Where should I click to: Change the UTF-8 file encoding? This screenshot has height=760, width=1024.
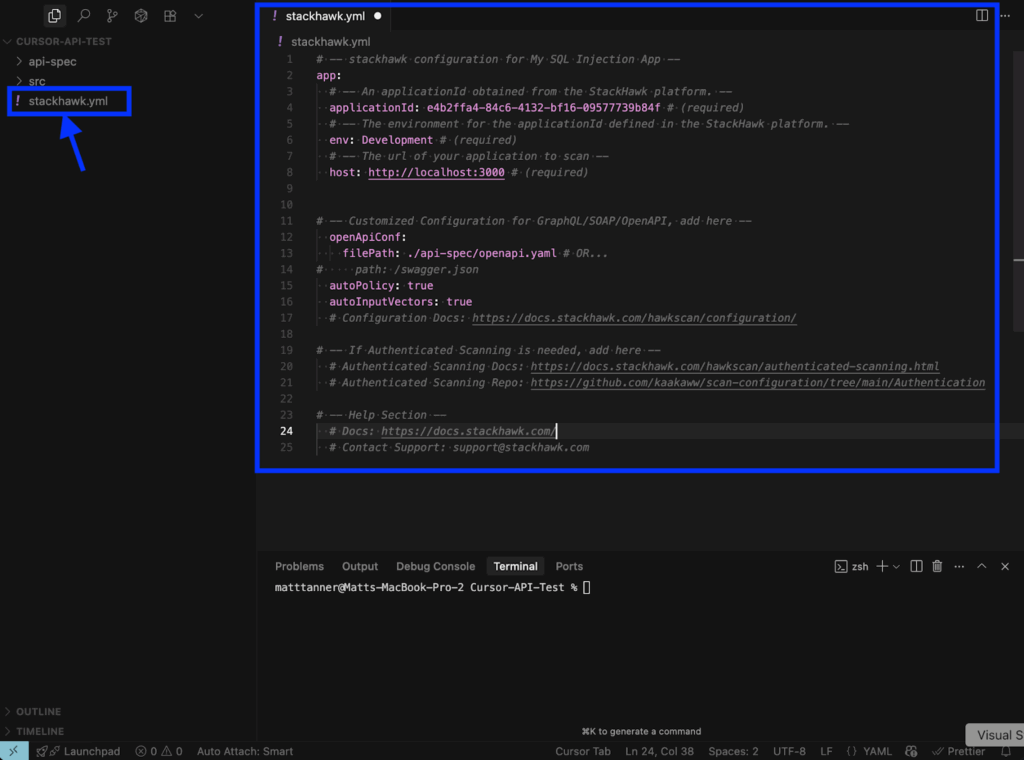pyautogui.click(x=789, y=751)
